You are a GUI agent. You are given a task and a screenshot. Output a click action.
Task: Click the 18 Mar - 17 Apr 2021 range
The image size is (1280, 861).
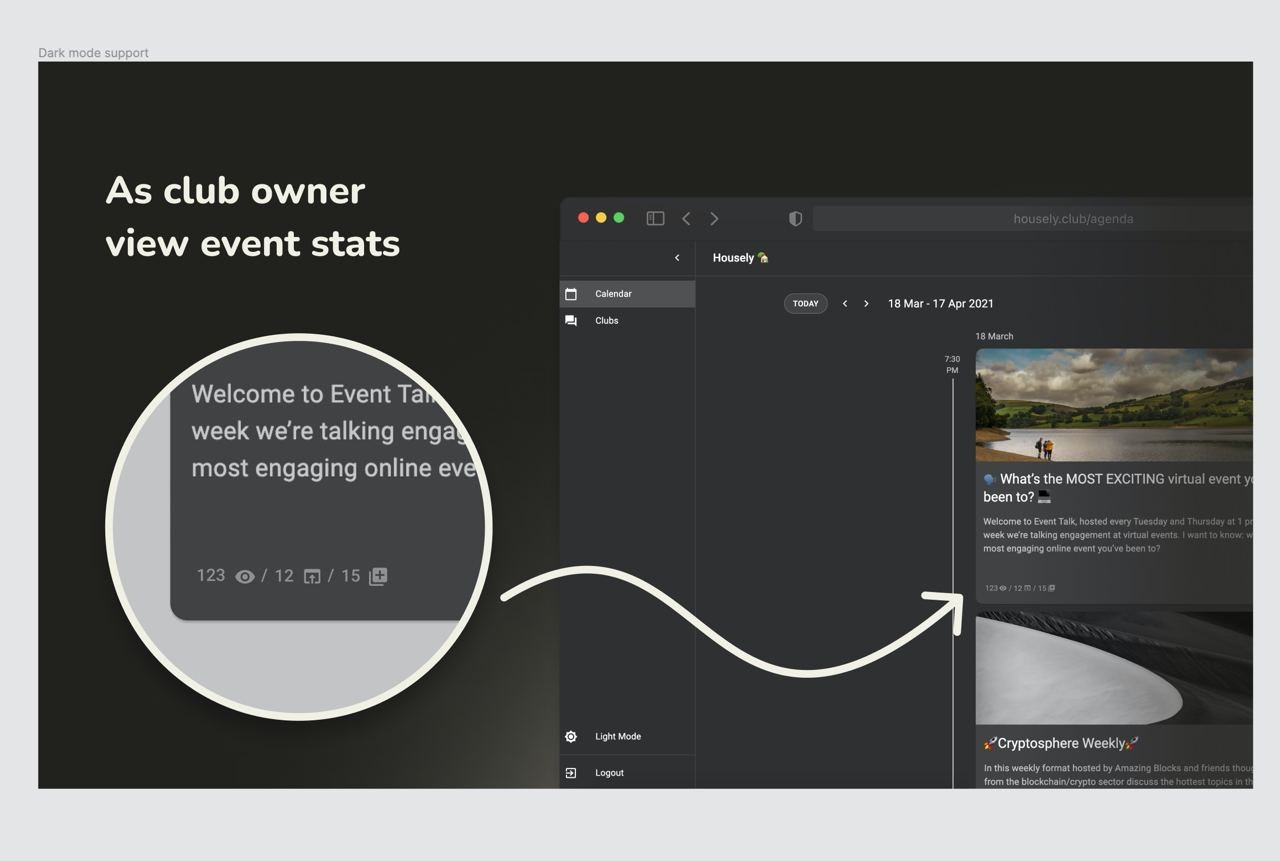point(941,304)
